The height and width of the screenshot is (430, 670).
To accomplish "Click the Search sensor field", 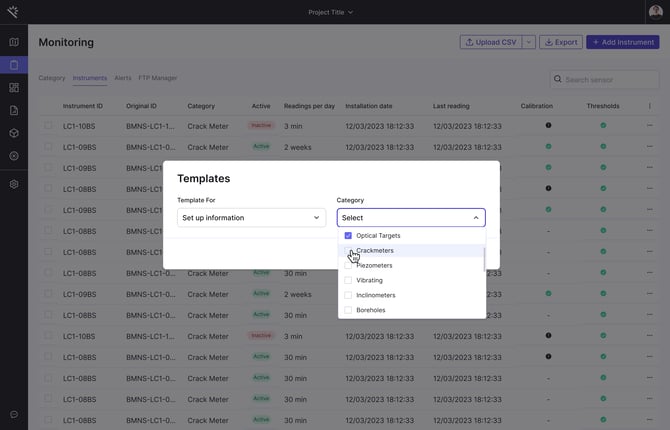I will [605, 80].
